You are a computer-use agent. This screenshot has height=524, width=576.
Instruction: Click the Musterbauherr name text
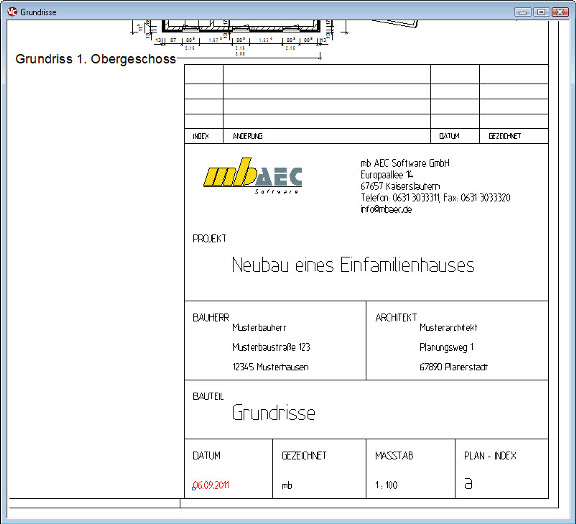click(259, 327)
